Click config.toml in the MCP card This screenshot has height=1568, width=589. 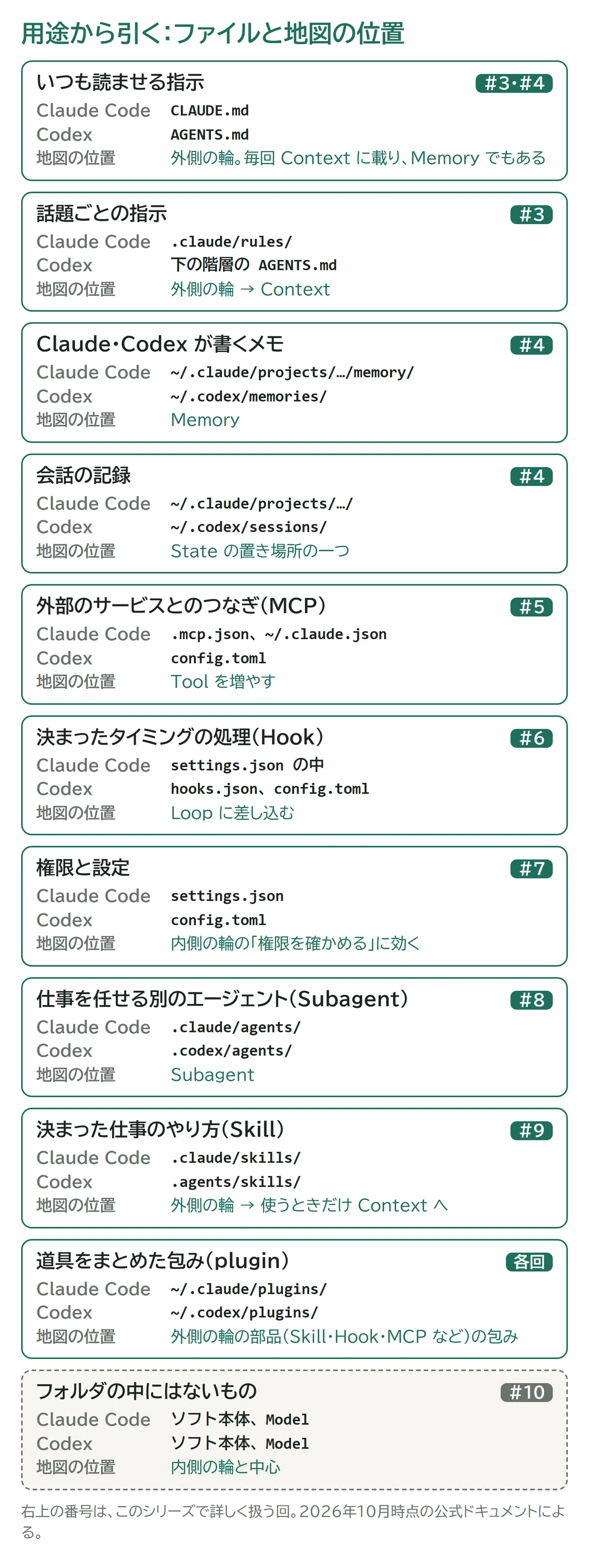[218, 659]
